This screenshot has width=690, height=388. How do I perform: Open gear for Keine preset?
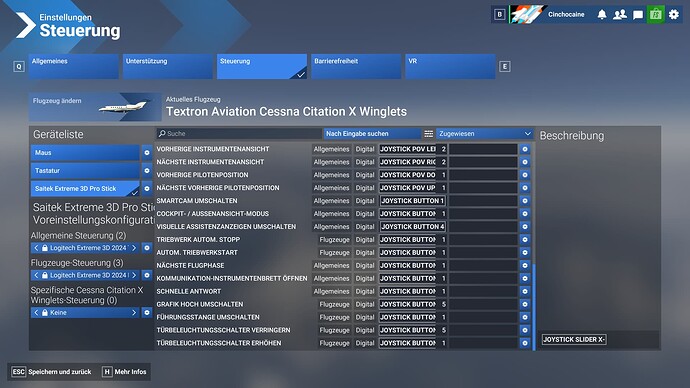tap(147, 313)
